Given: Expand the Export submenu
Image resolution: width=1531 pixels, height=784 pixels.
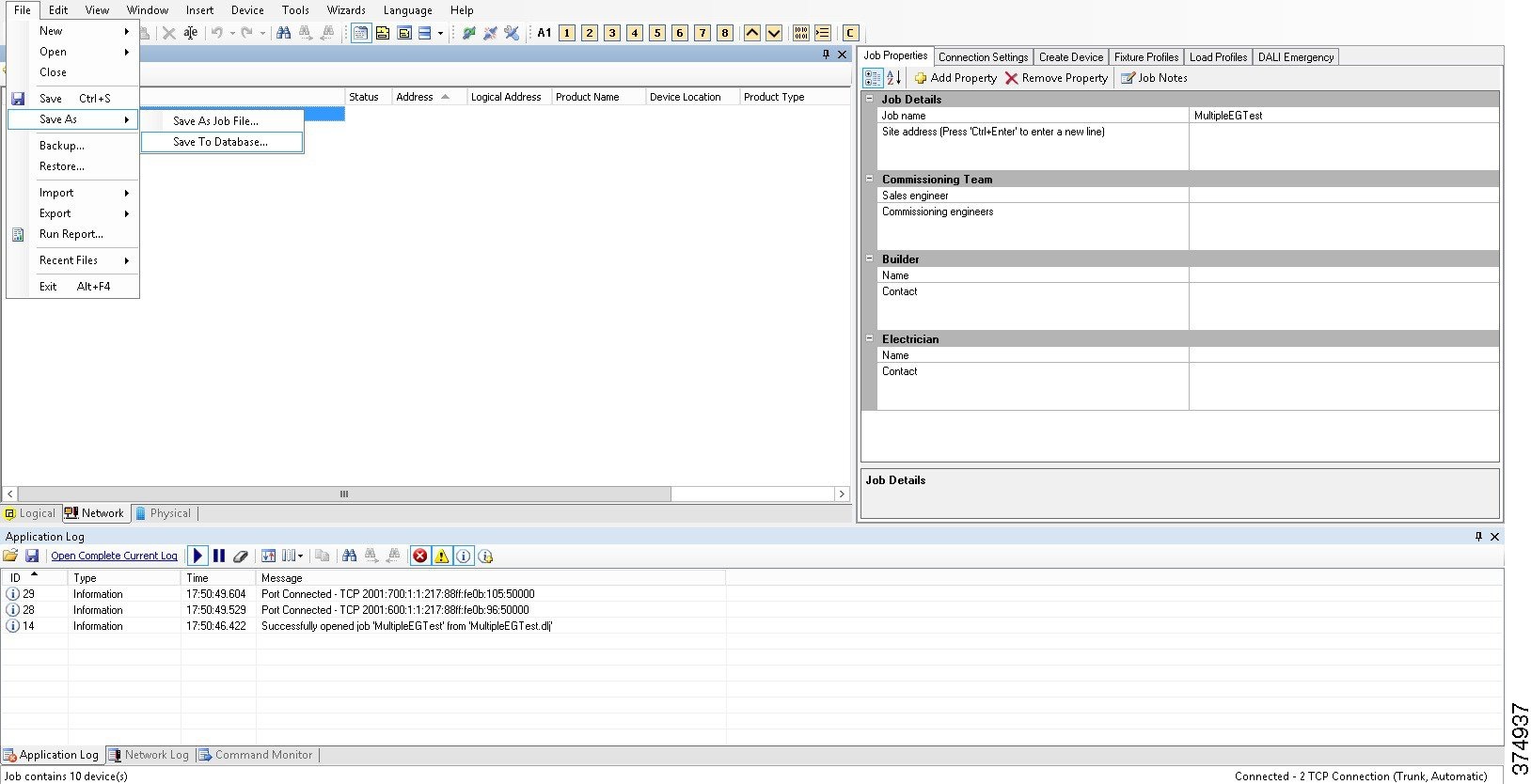Looking at the screenshot, I should 73,213.
